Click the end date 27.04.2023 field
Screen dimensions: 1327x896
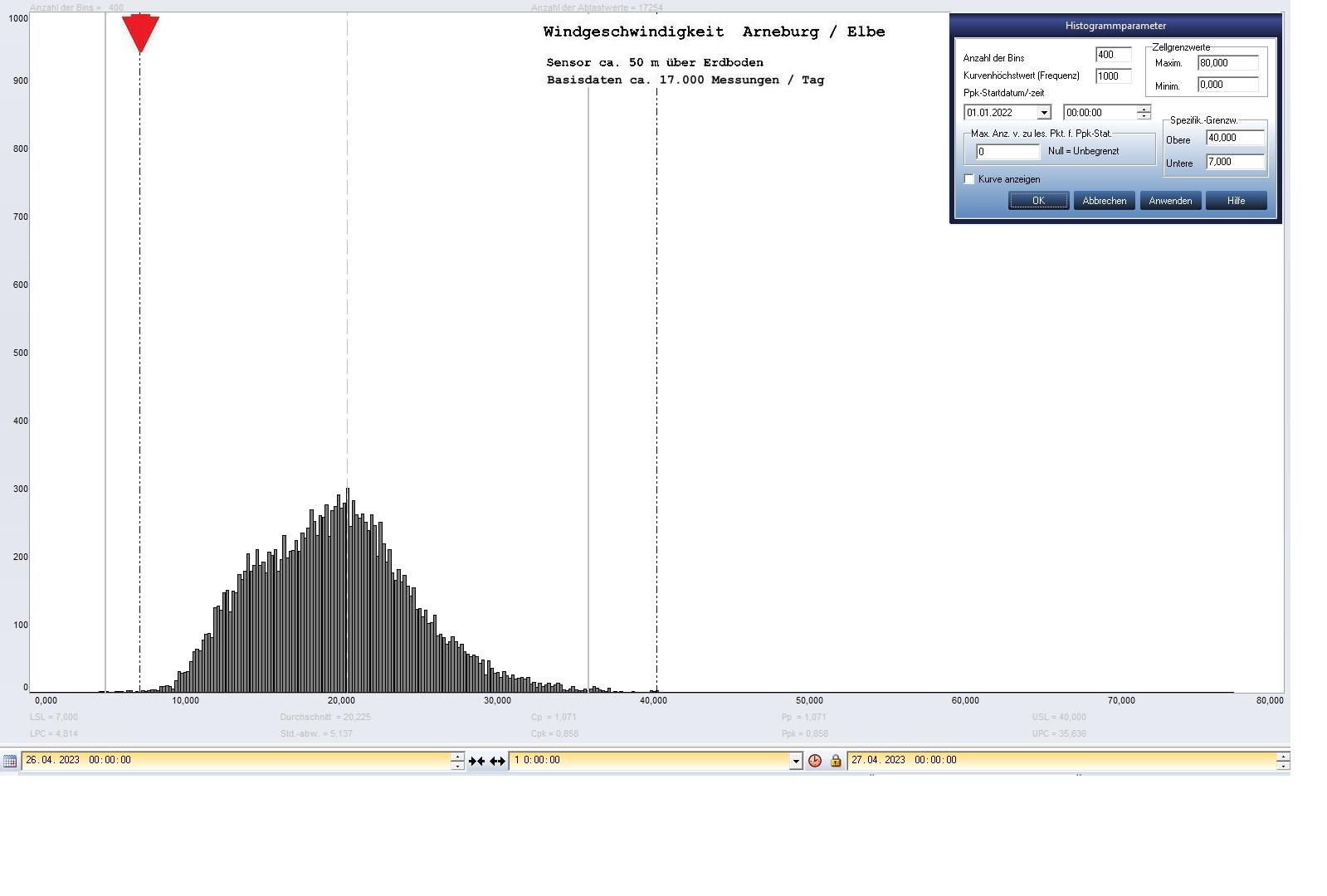[x=1061, y=760]
